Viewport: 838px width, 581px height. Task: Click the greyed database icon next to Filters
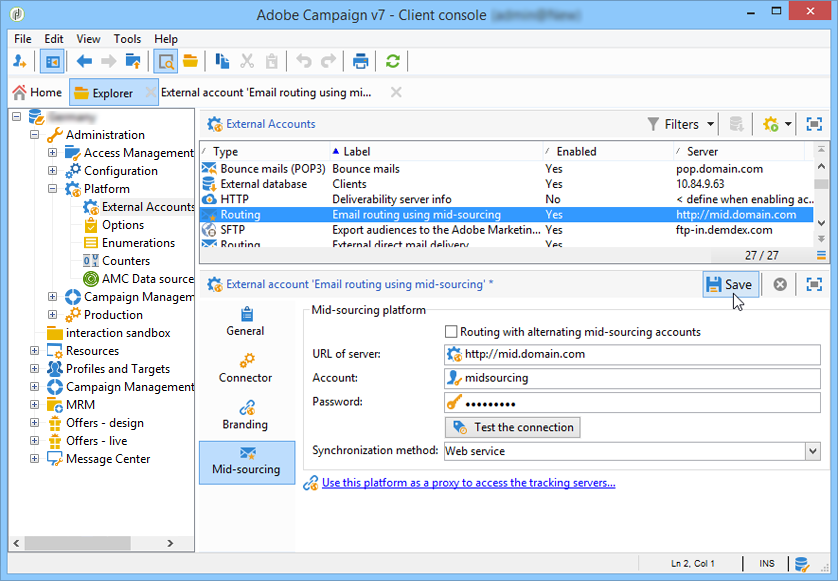(x=736, y=124)
